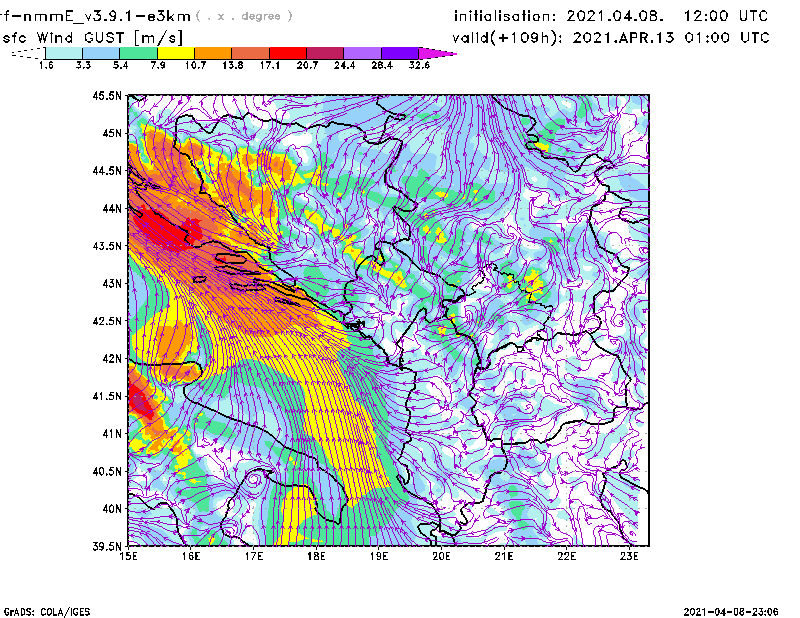Select the deep violet legend swatch
This screenshot has height=618, width=800.
coord(400,53)
